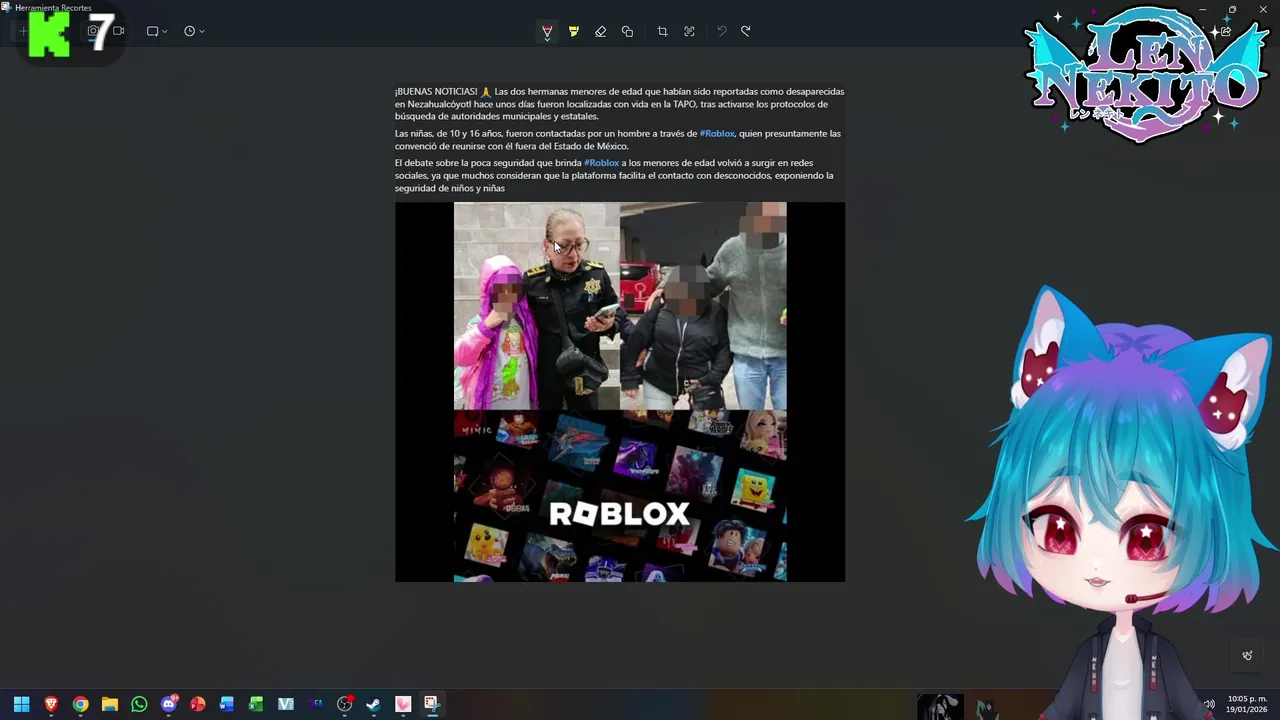1280x720 pixels.
Task: Select the yellow highlighter tool
Action: click(574, 32)
